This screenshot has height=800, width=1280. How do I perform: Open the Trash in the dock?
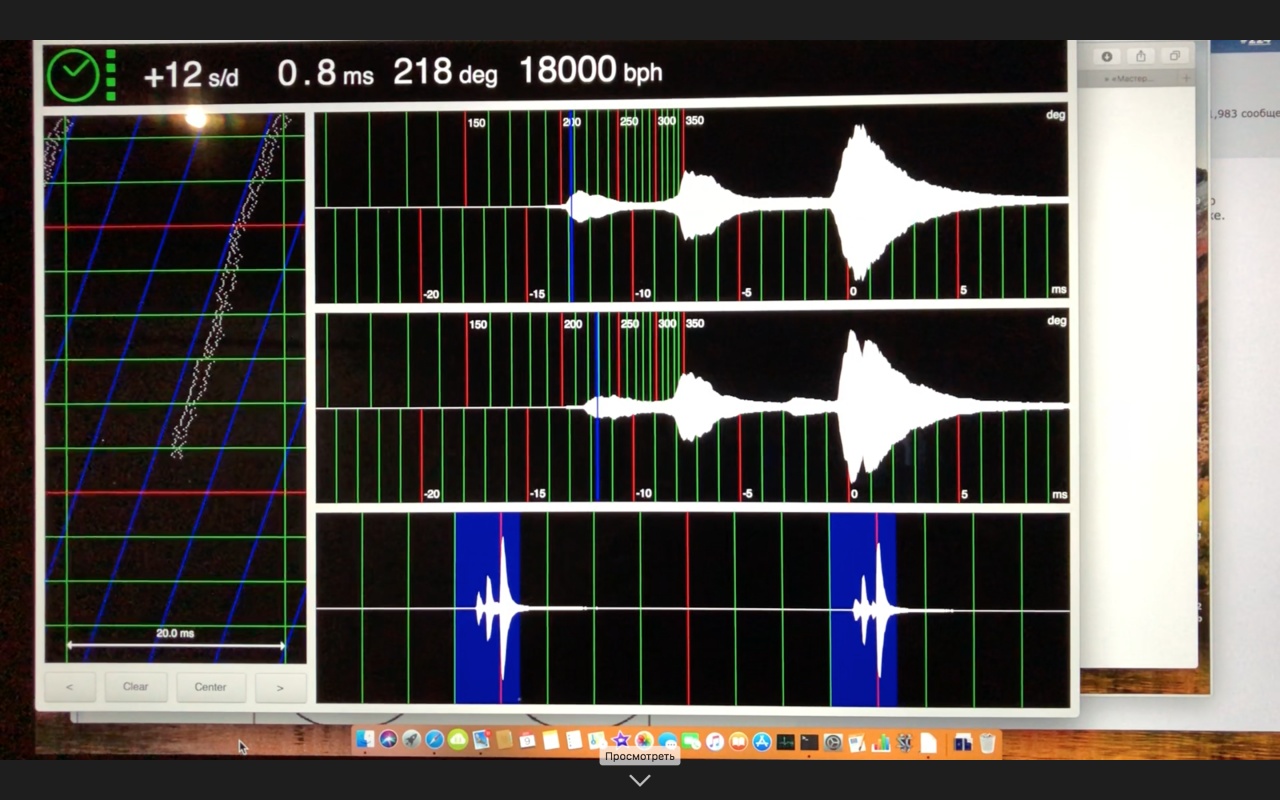987,741
